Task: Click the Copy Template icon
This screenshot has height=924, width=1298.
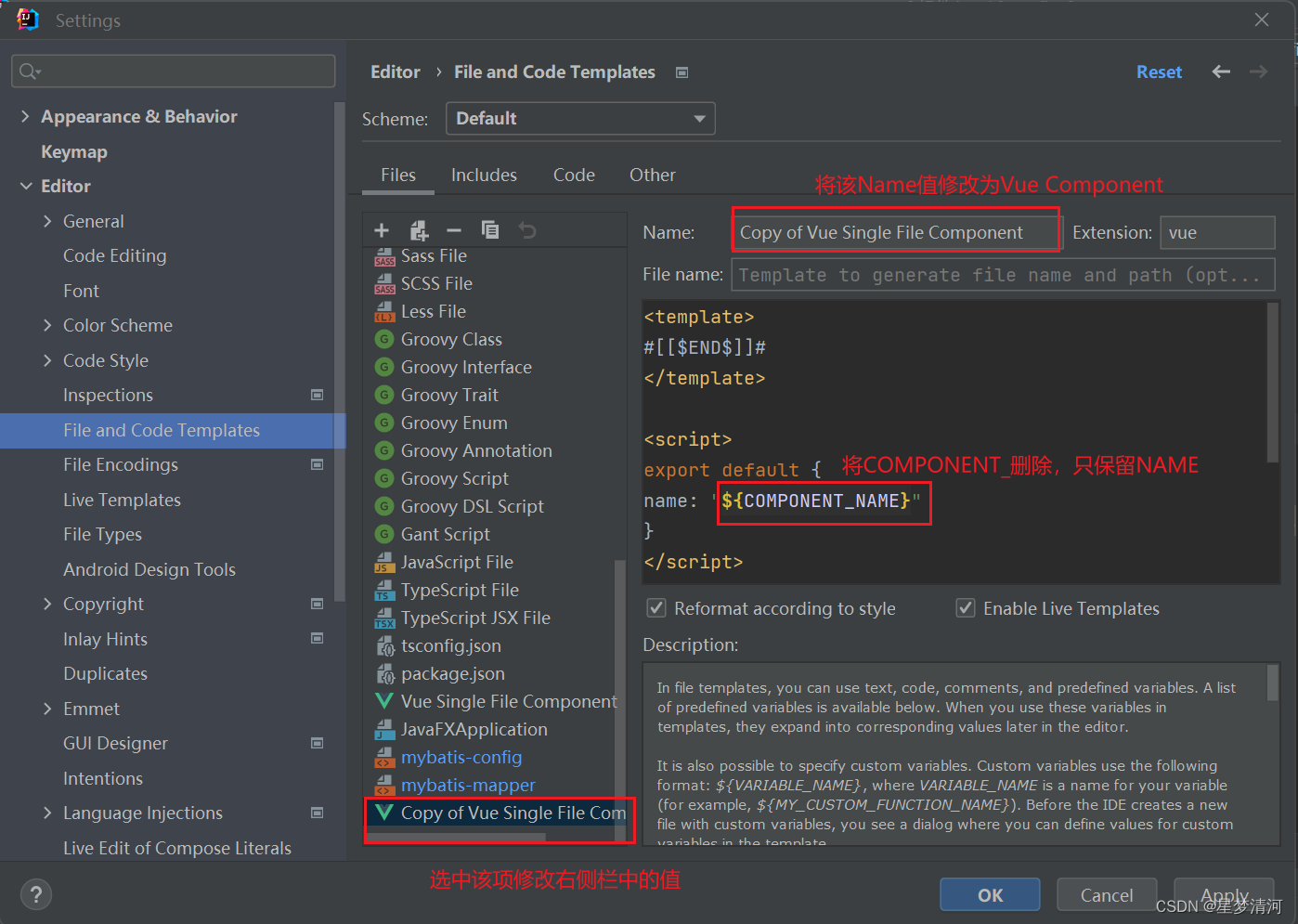Action: (490, 229)
